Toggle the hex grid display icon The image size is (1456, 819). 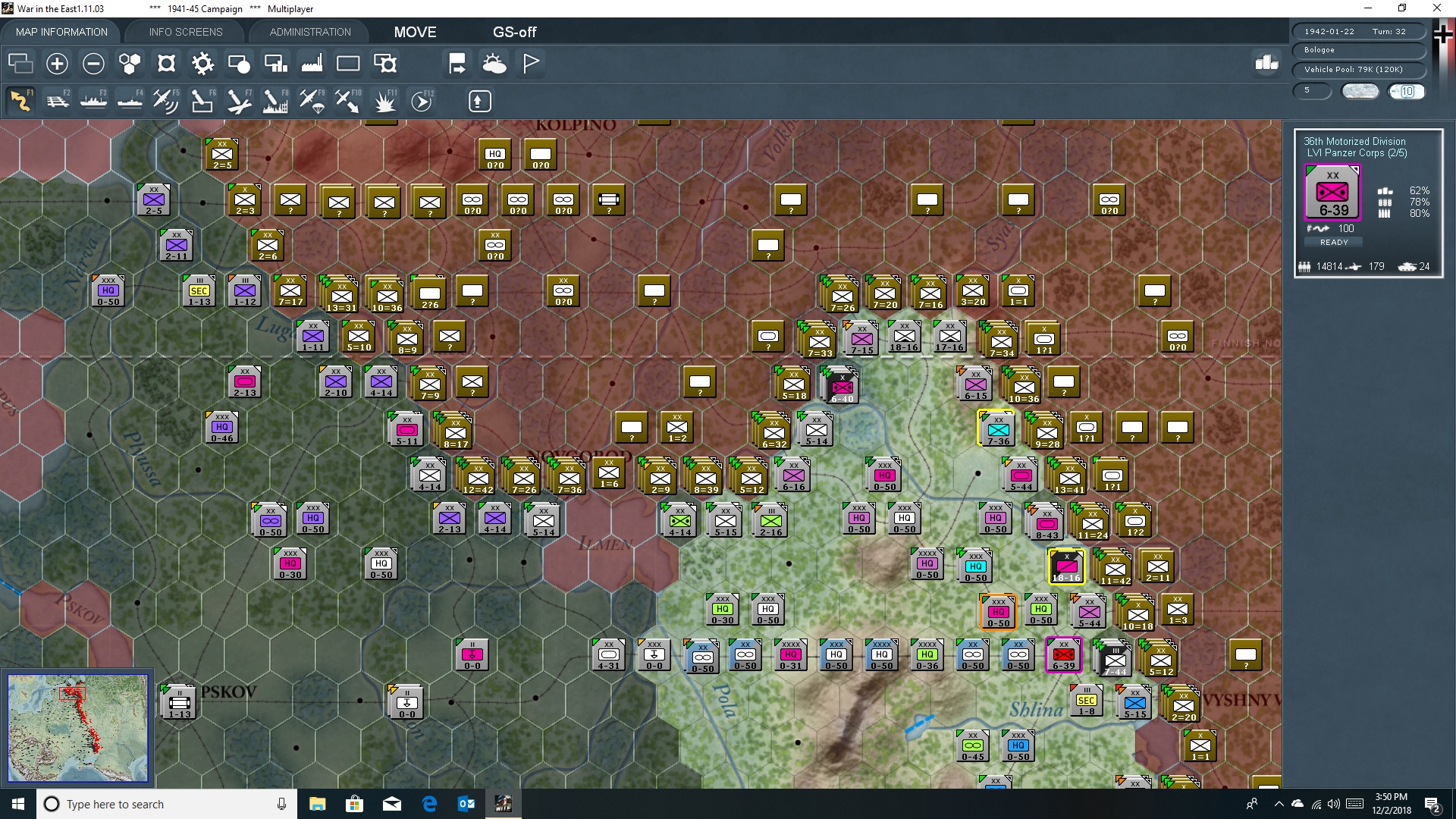click(x=130, y=64)
